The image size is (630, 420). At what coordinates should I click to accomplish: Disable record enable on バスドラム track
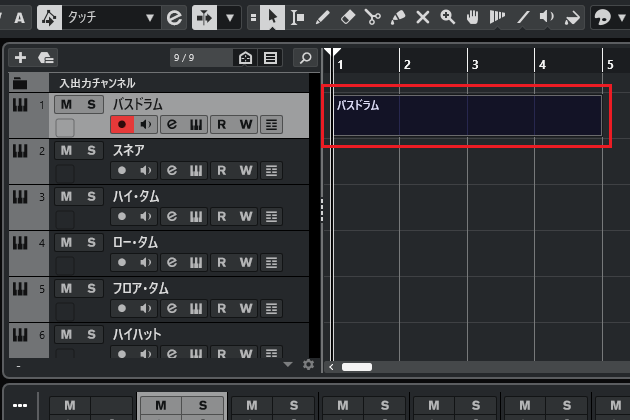pos(122,125)
